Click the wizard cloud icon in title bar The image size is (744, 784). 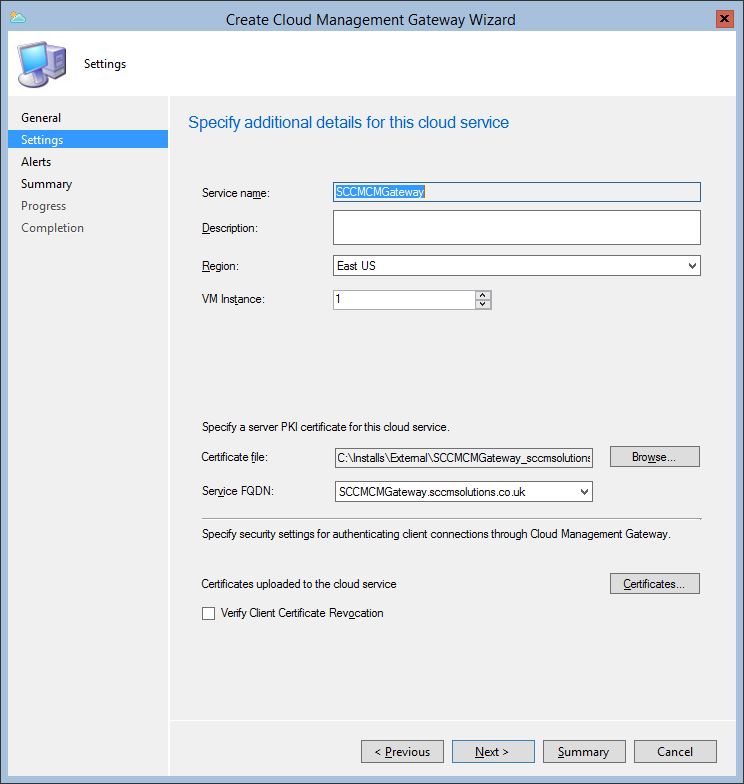point(18,18)
